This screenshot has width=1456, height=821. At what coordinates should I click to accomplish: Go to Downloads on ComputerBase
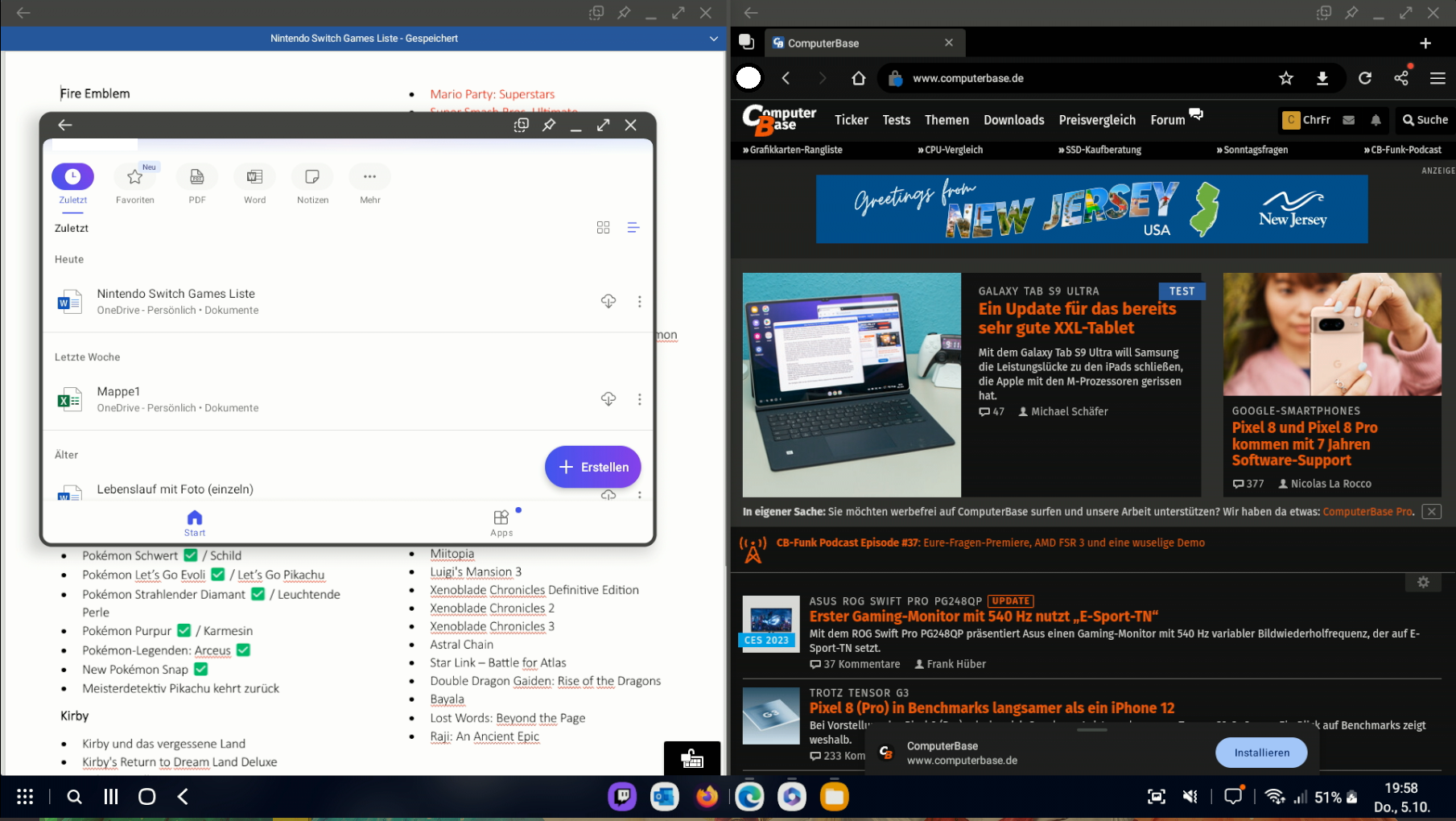tap(1014, 120)
